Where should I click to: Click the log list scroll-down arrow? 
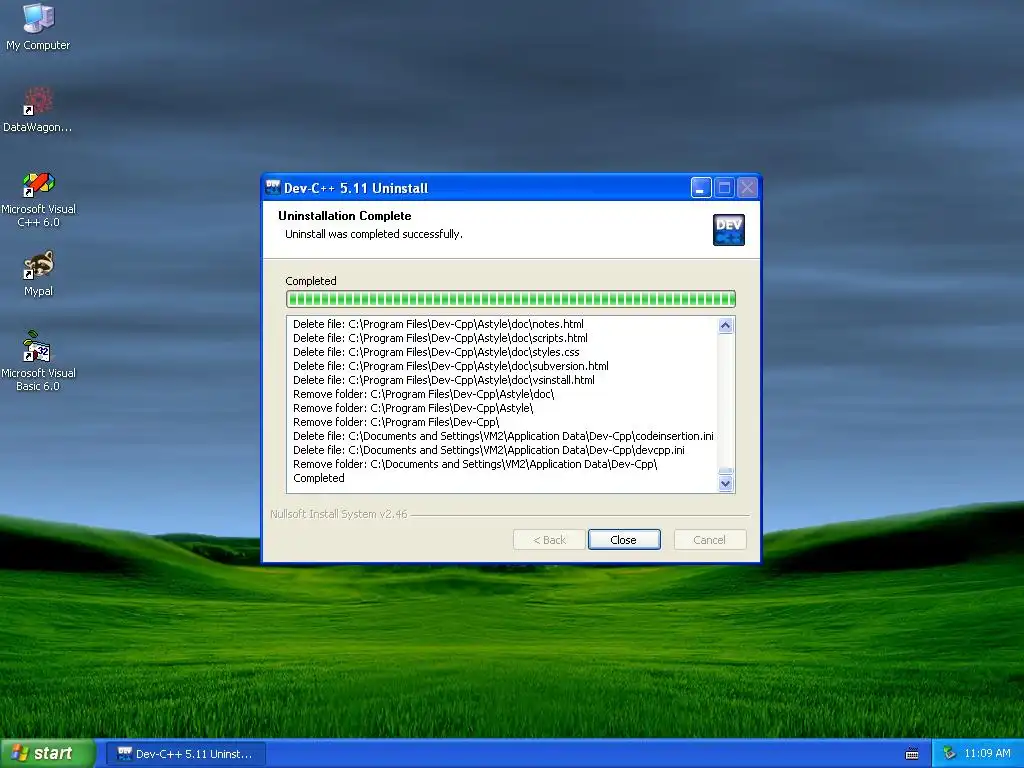pos(726,484)
